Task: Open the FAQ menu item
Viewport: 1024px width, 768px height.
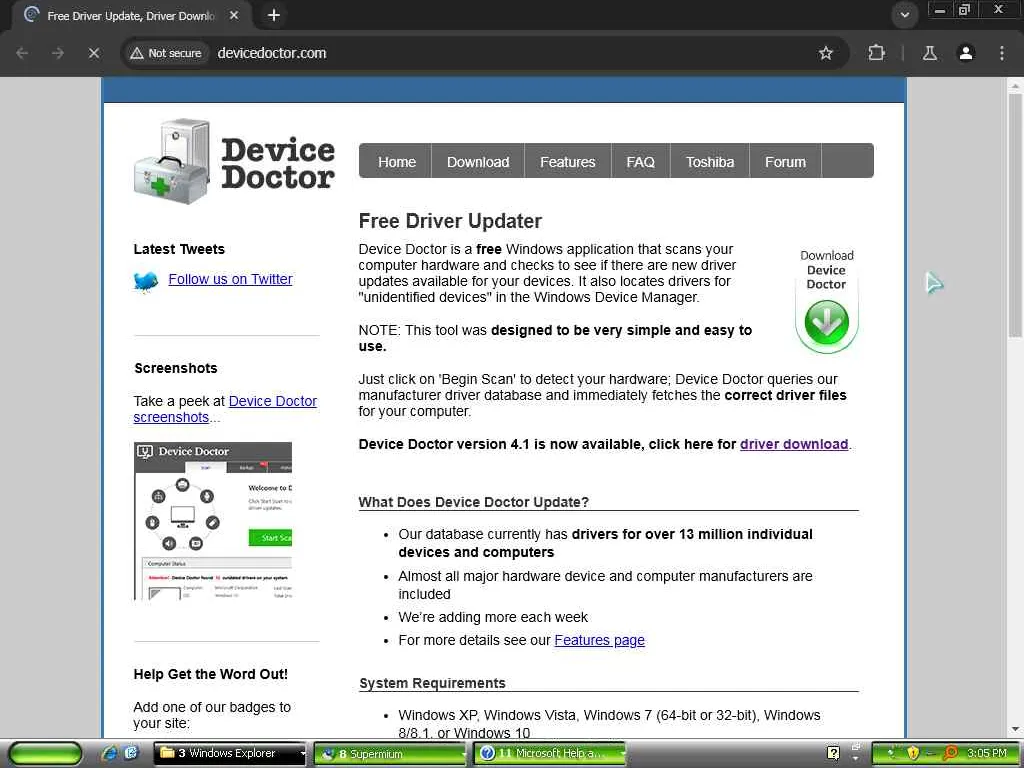Action: 640,161
